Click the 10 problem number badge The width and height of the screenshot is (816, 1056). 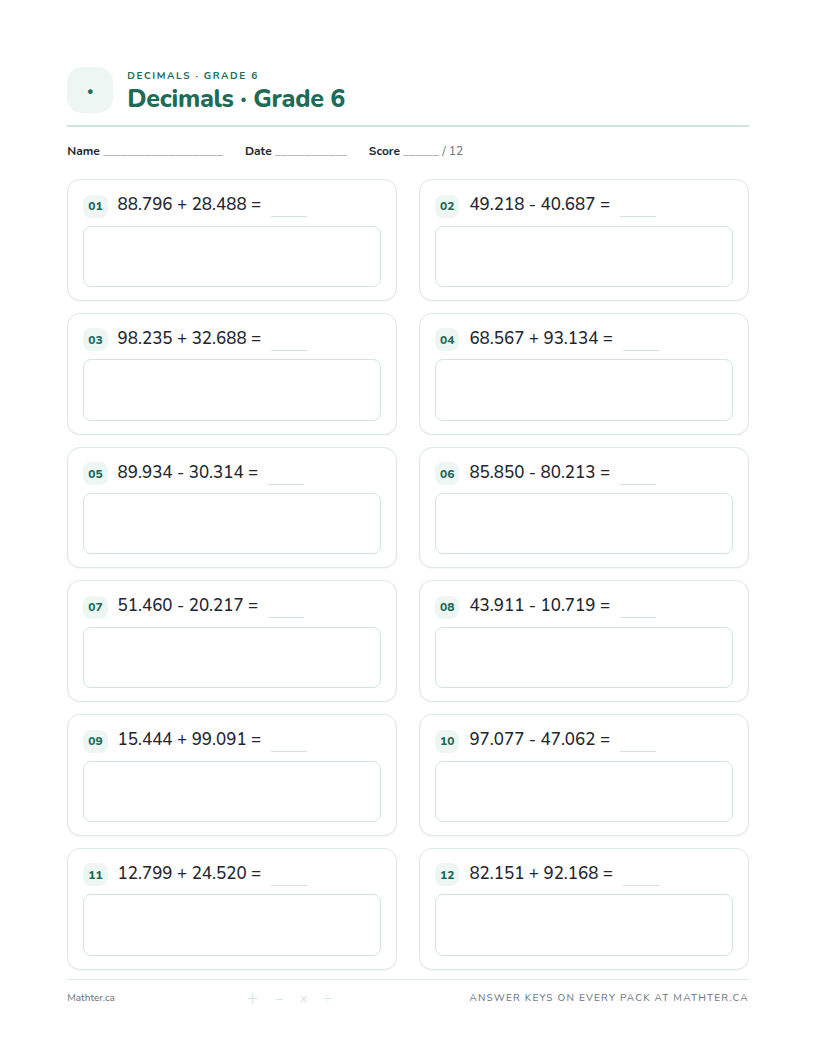pyautogui.click(x=447, y=741)
